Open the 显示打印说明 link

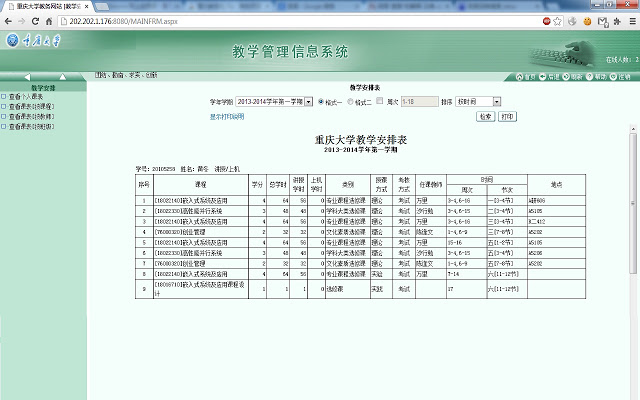[227, 117]
